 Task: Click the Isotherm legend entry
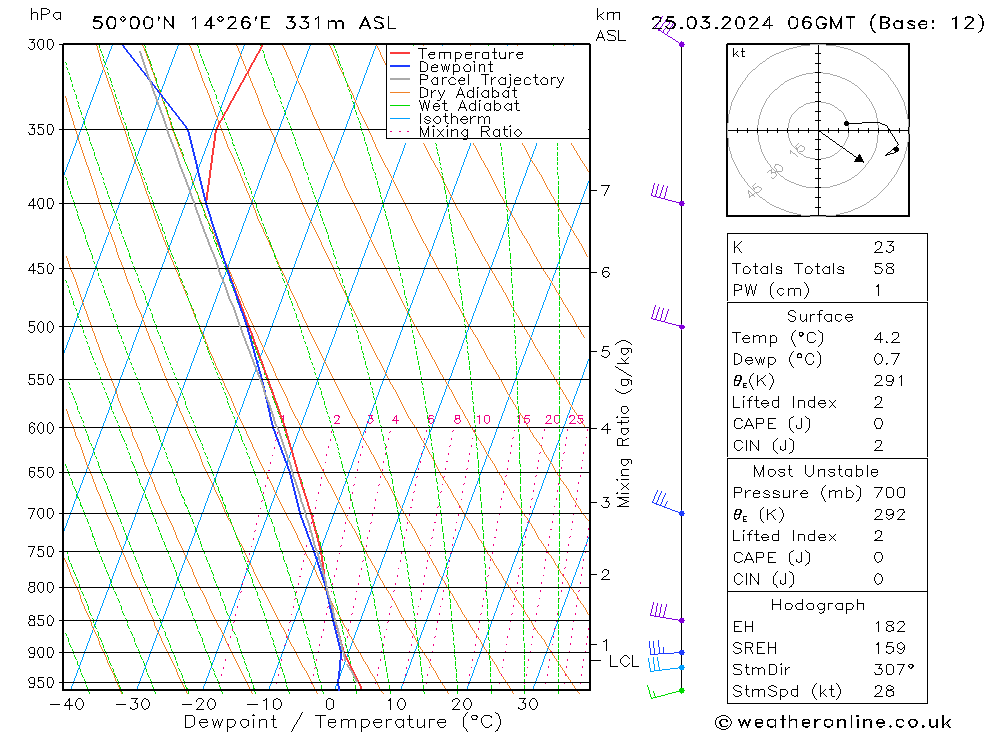440,119
